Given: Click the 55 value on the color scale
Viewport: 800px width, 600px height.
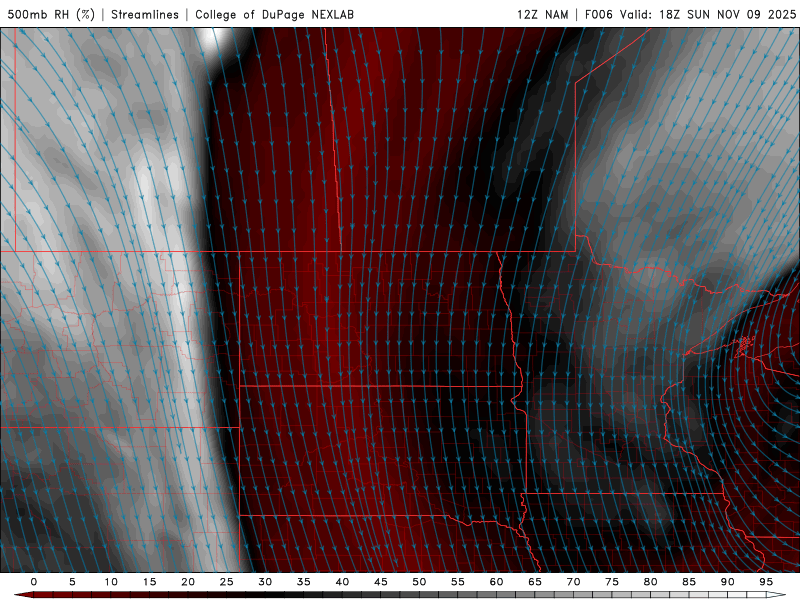Looking at the screenshot, I should click(x=458, y=582).
